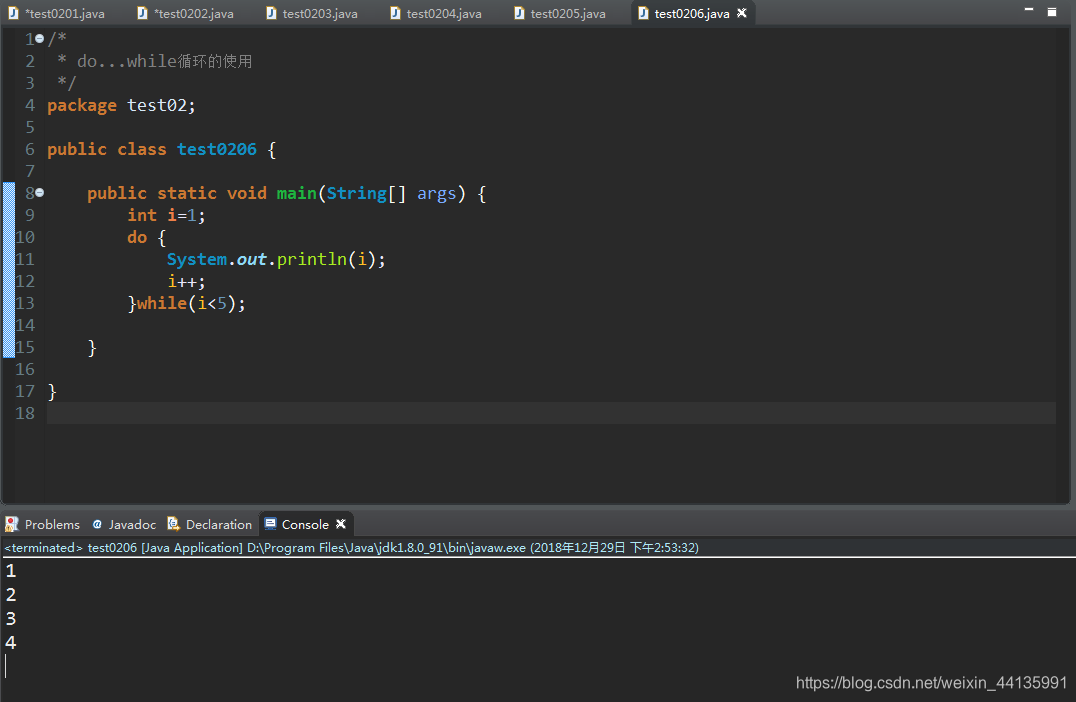
Task: Click the Javadoc @ icon
Action: pyautogui.click(x=97, y=524)
